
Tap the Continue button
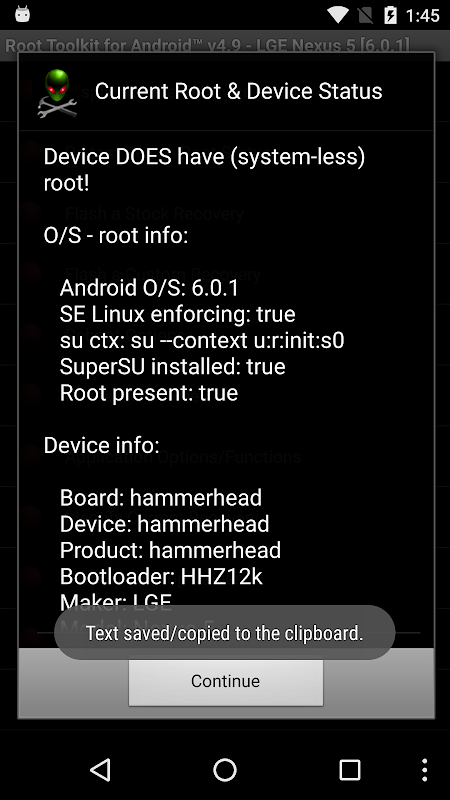pyautogui.click(x=226, y=681)
